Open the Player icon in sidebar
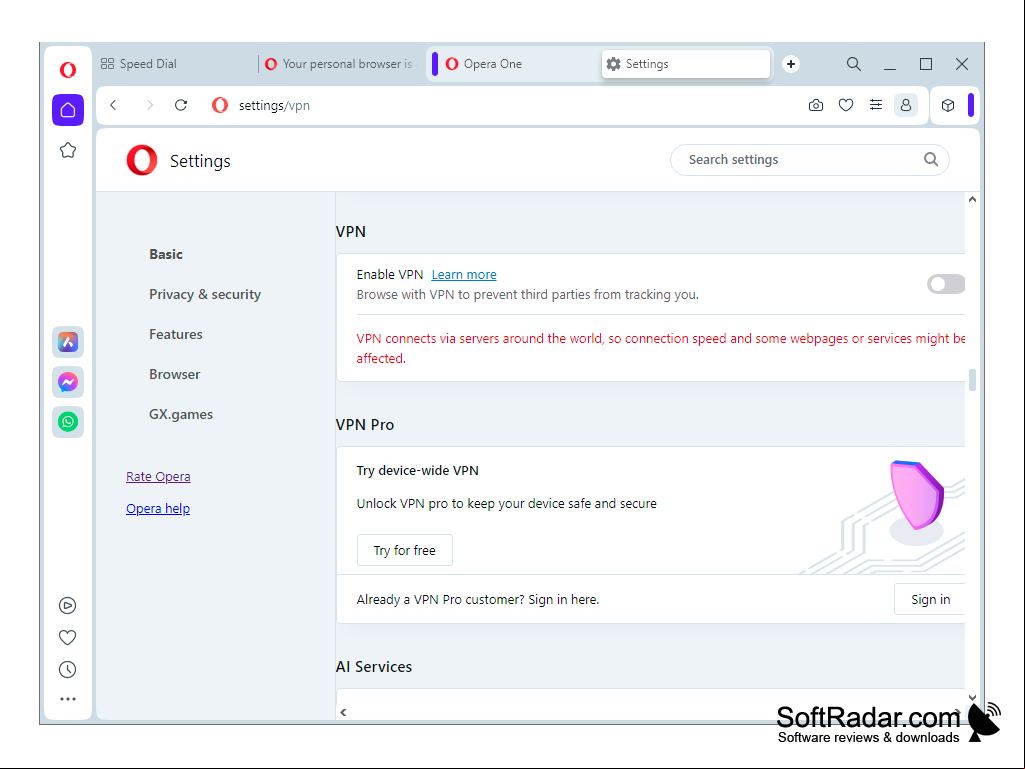This screenshot has height=769, width=1025. [67, 606]
